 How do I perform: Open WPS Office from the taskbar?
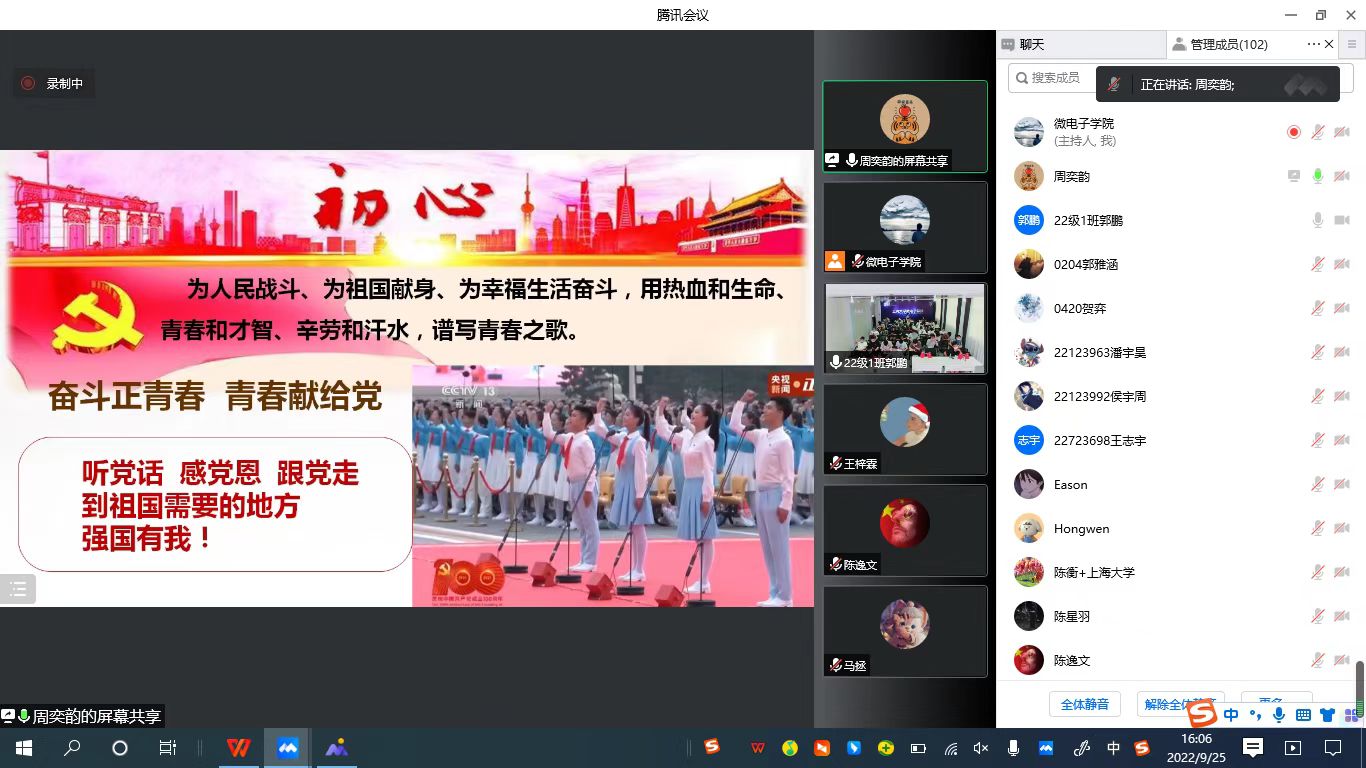point(238,748)
